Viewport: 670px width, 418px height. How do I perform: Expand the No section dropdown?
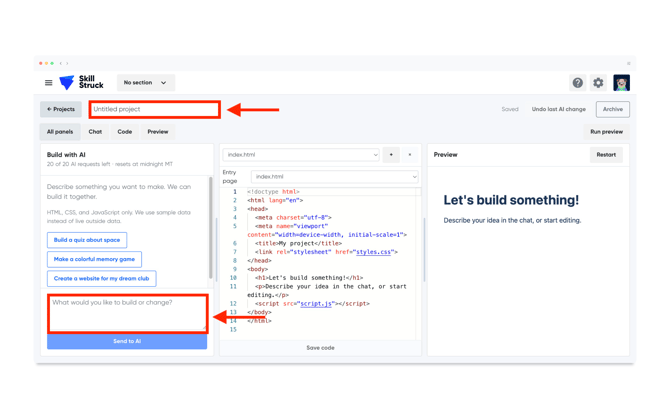point(146,82)
